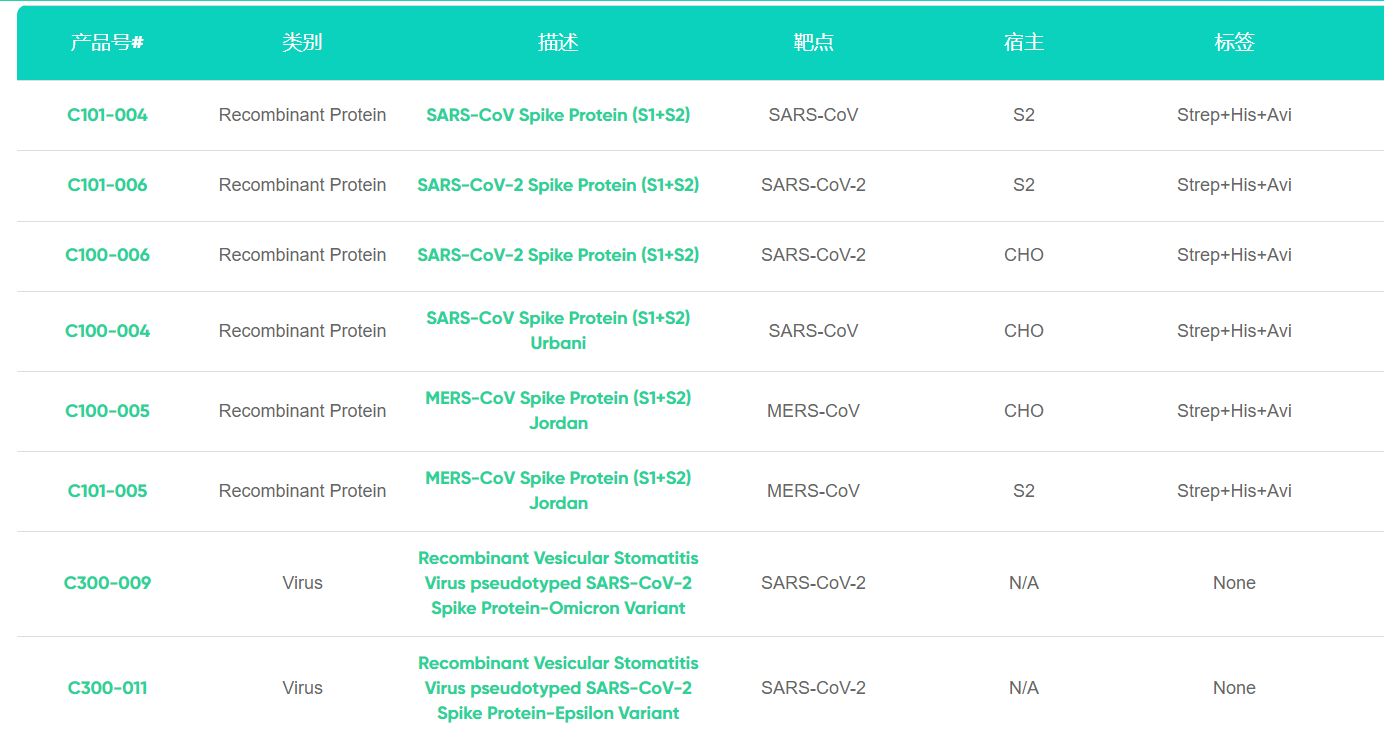Viewport: 1384px width, 741px height.
Task: Click product link C101-005
Action: pos(107,491)
